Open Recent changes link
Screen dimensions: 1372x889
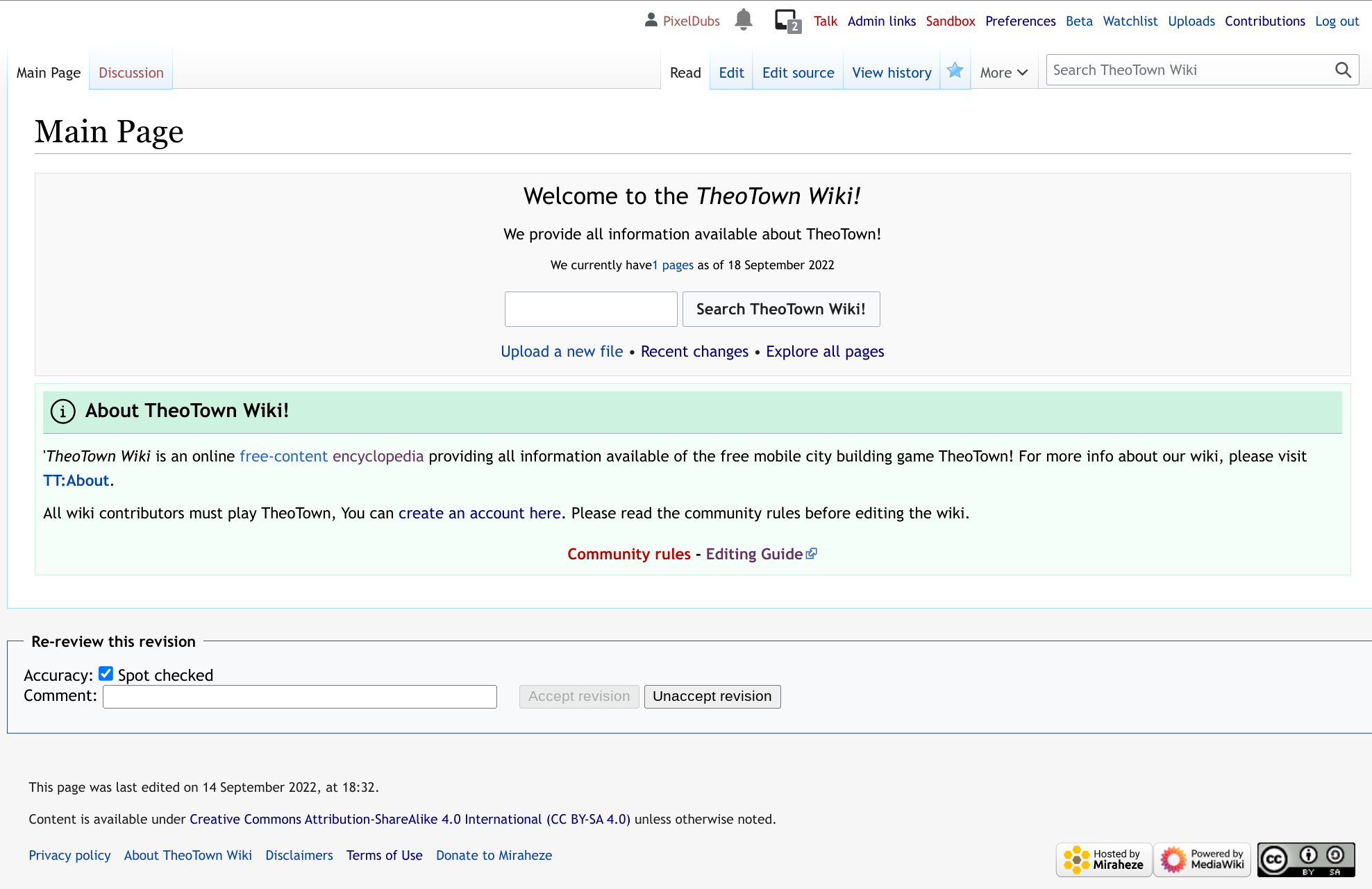(x=694, y=352)
